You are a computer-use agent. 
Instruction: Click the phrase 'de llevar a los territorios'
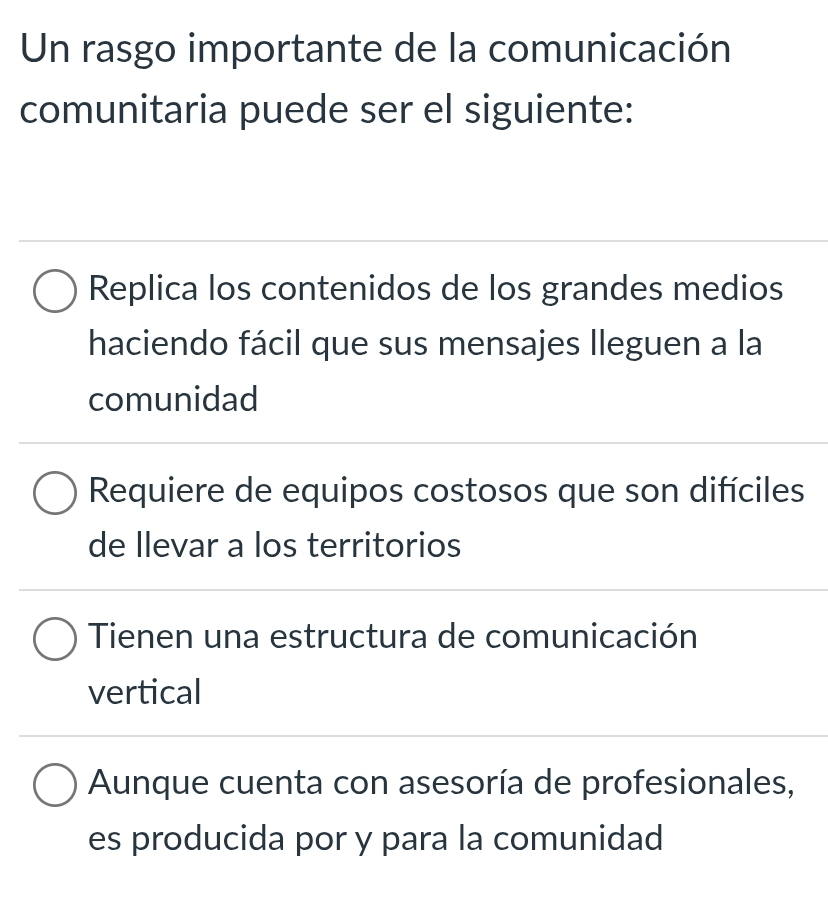pos(274,546)
